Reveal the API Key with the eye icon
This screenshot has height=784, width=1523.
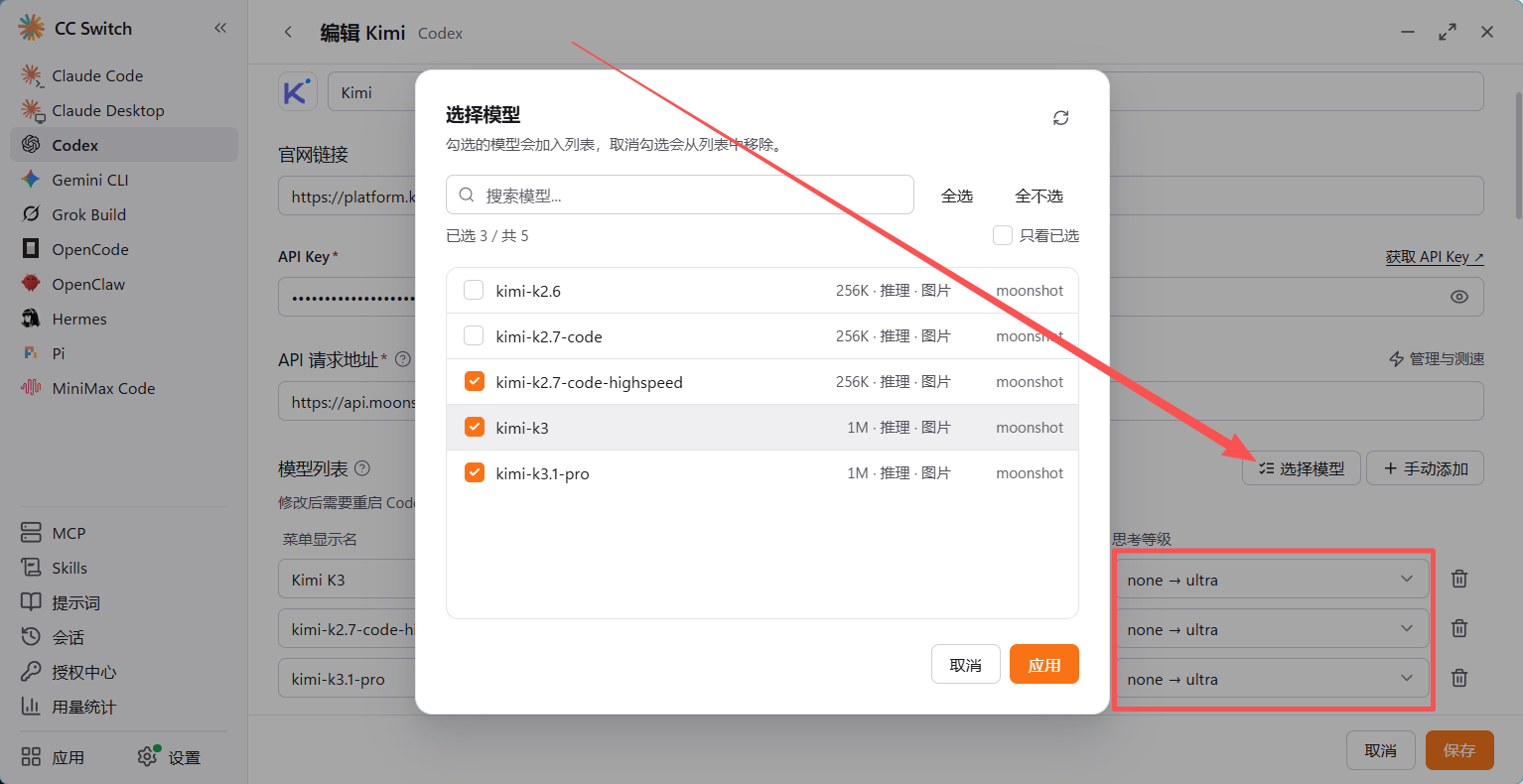tap(1459, 297)
